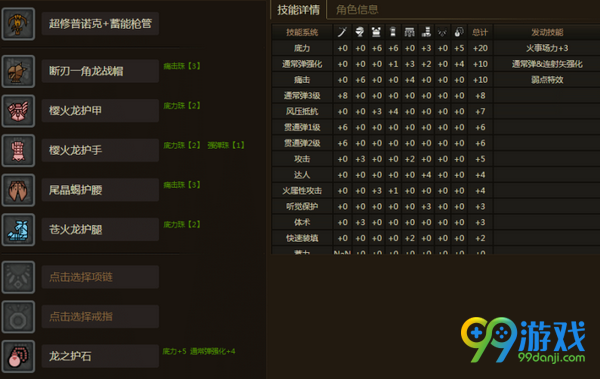
Task: Click the 龙之护石 talisman name field
Action: 100,356
